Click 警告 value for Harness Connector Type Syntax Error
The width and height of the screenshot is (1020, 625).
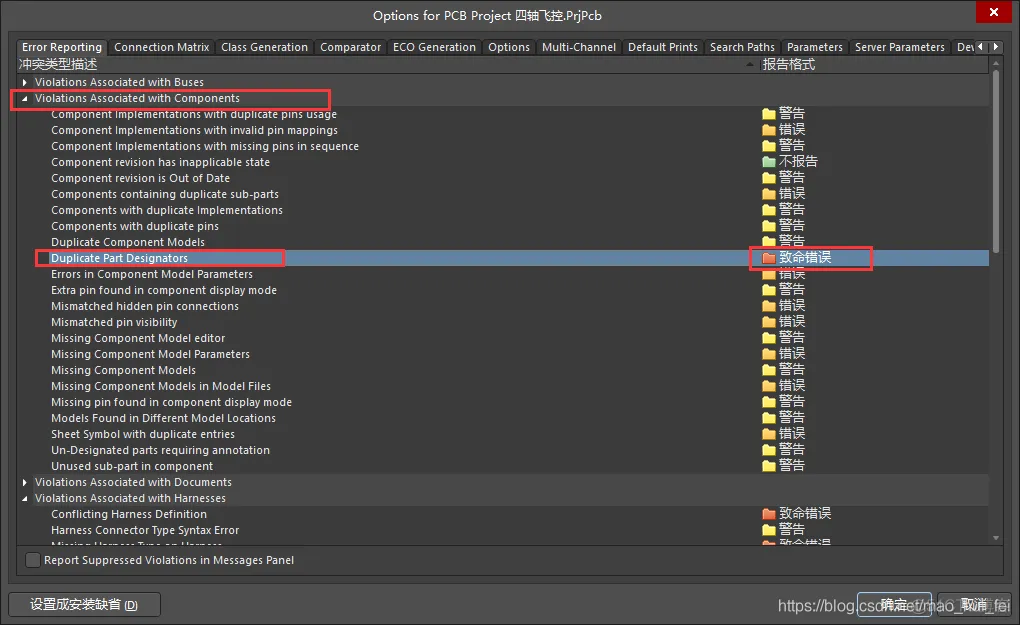pyautogui.click(x=792, y=529)
